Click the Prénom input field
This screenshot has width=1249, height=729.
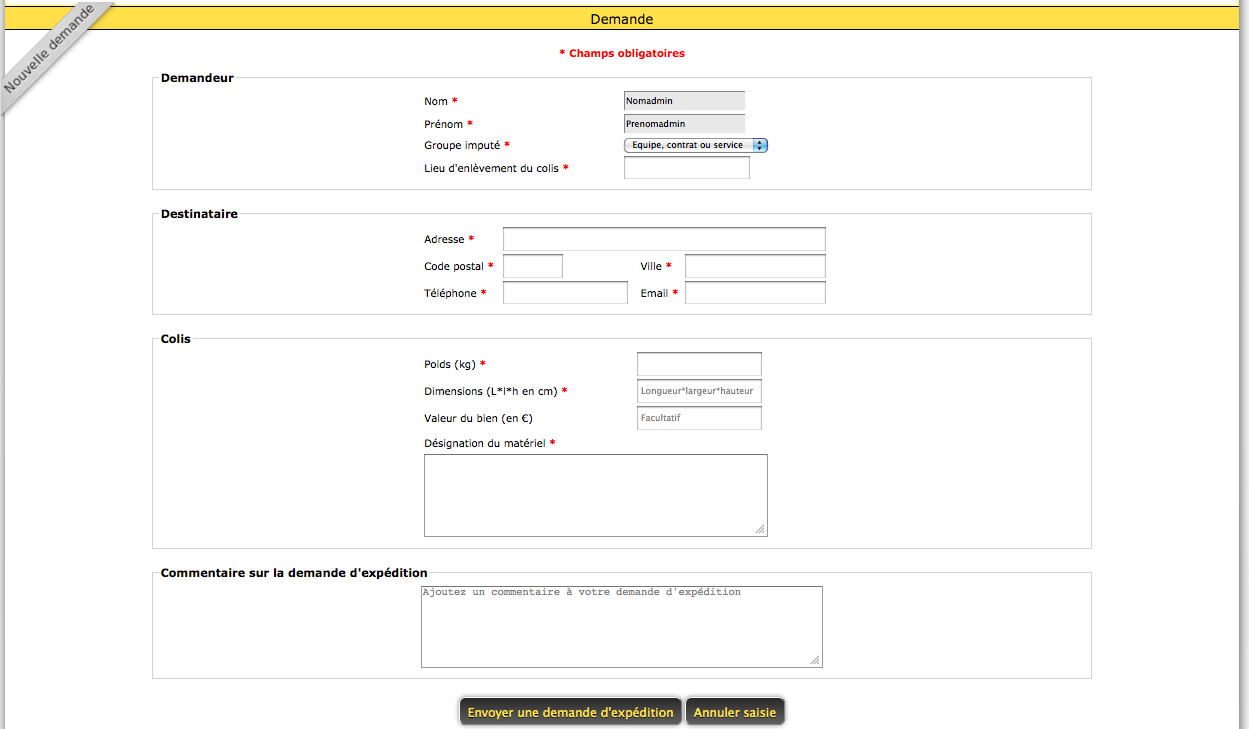coord(684,124)
